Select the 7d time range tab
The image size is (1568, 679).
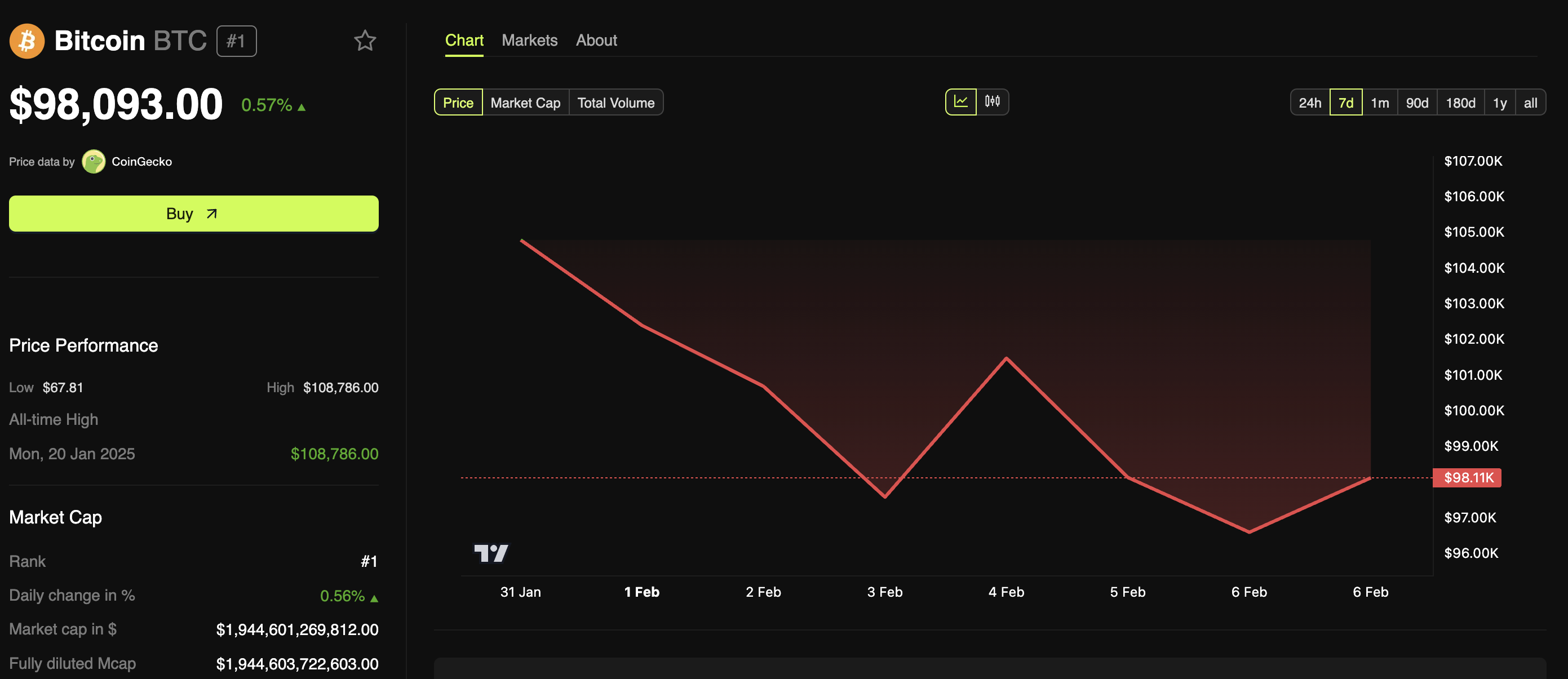tap(1346, 101)
